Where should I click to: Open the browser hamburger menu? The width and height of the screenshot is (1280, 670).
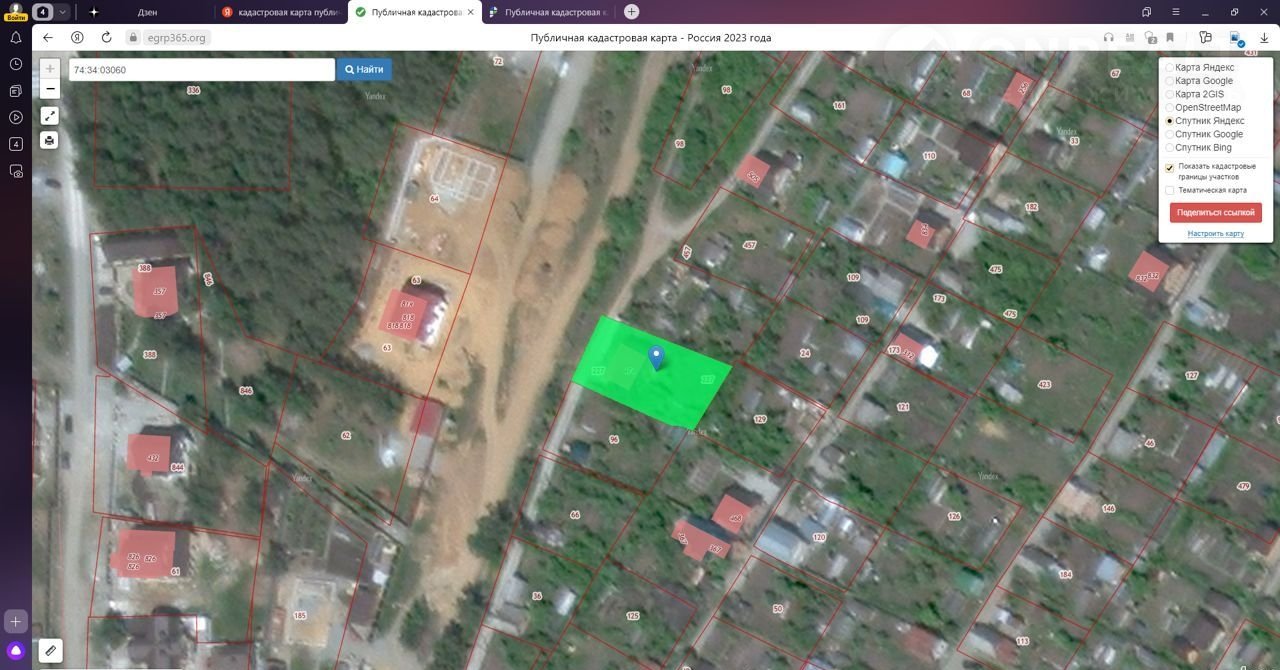[1175, 12]
